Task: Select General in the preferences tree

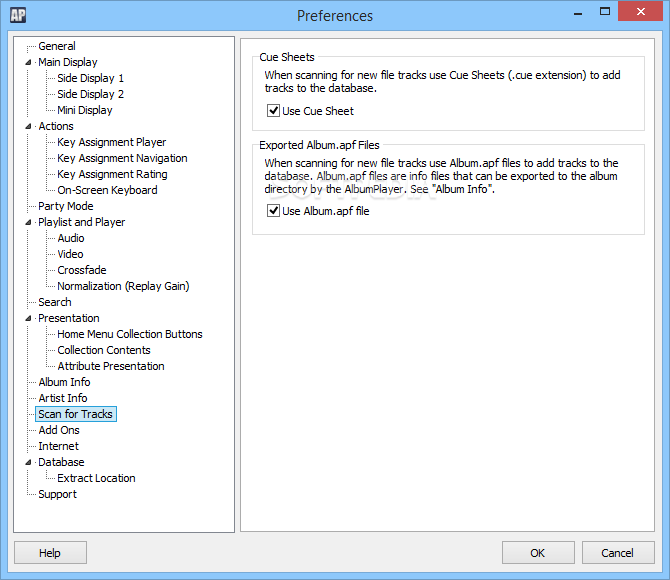Action: [x=57, y=46]
